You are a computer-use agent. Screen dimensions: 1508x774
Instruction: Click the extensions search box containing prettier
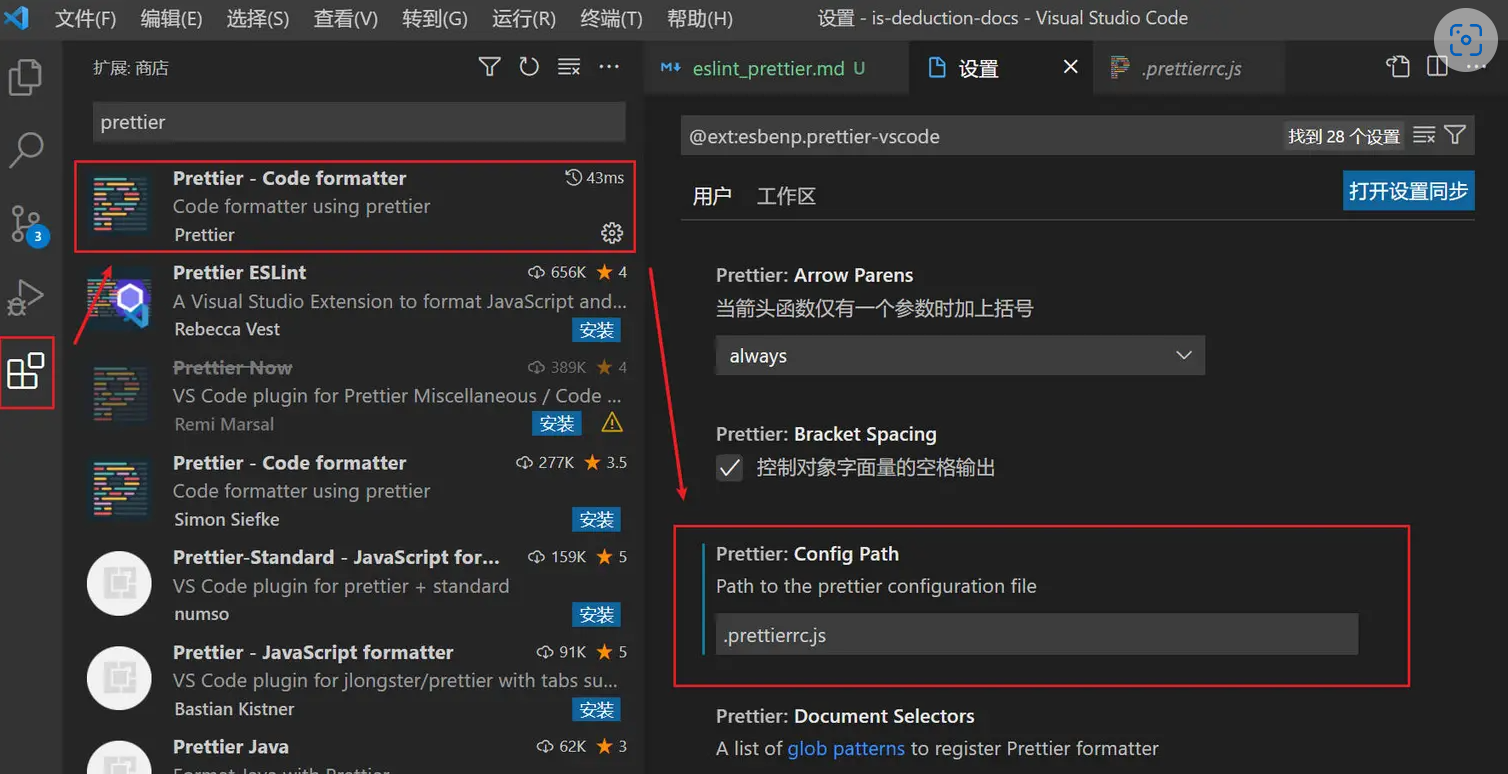[359, 122]
